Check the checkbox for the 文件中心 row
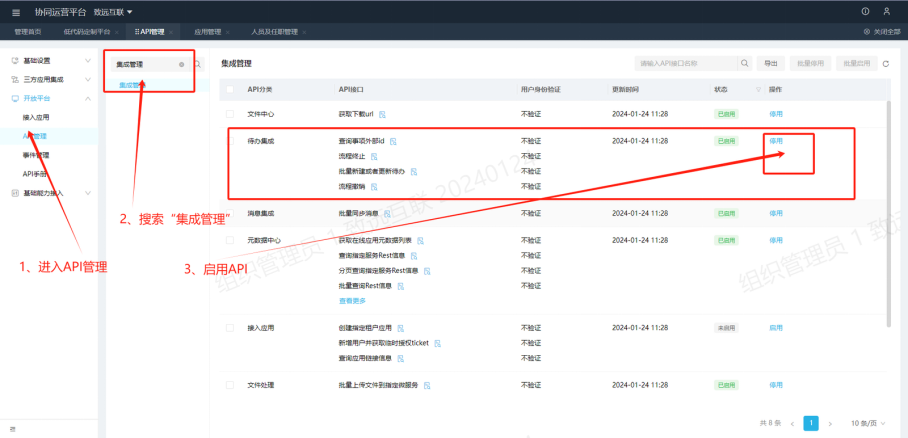The width and height of the screenshot is (908, 438). (229, 114)
